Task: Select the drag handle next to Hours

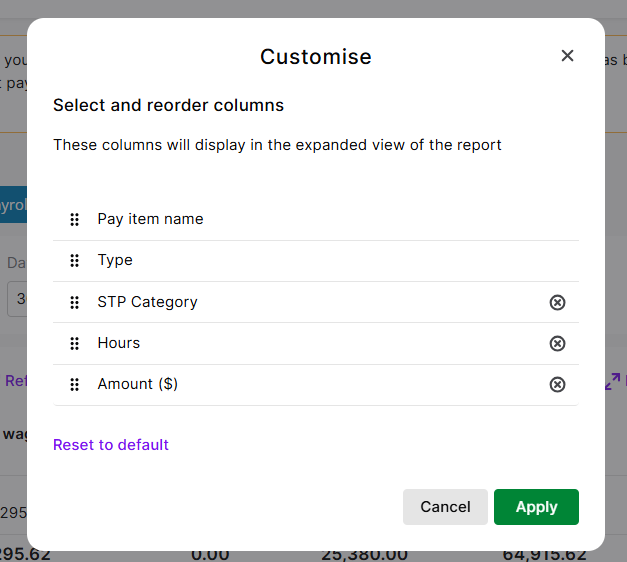Action: pyautogui.click(x=74, y=343)
